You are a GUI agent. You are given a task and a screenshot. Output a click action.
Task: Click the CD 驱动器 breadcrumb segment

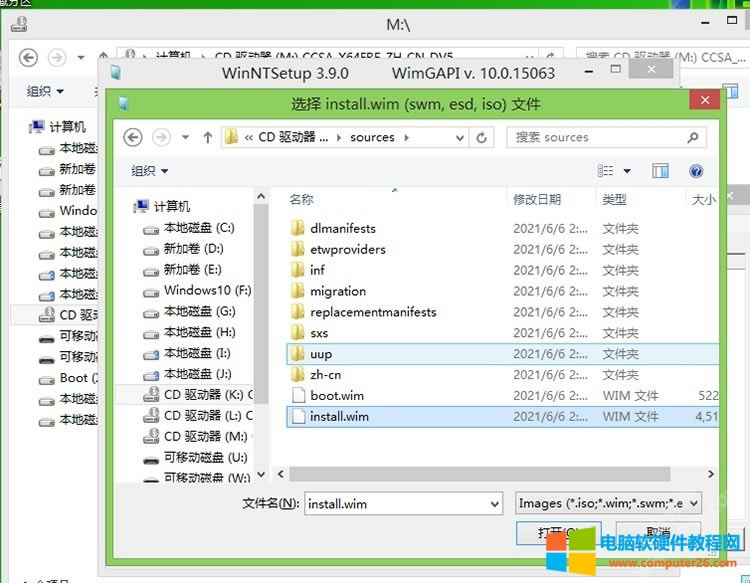pyautogui.click(x=293, y=138)
